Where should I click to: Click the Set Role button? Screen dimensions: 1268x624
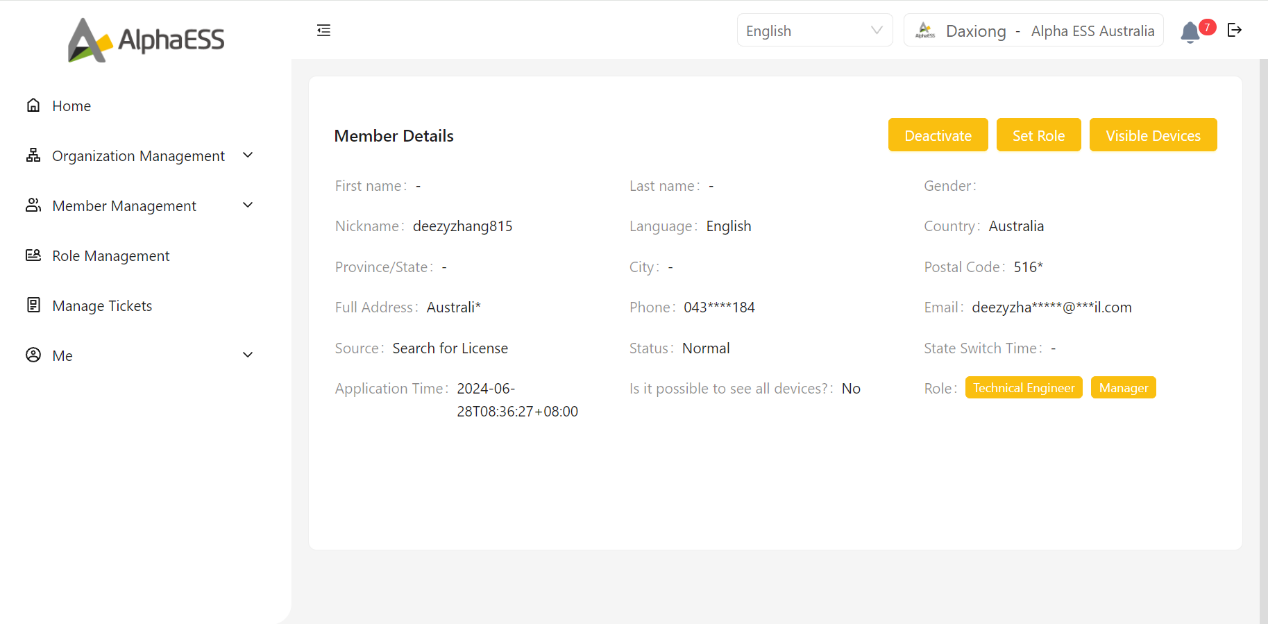(x=1038, y=135)
